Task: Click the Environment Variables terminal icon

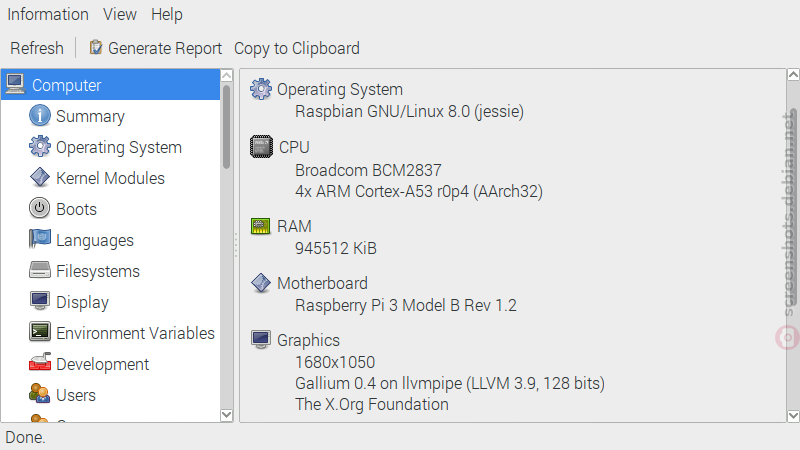Action: coord(40,332)
